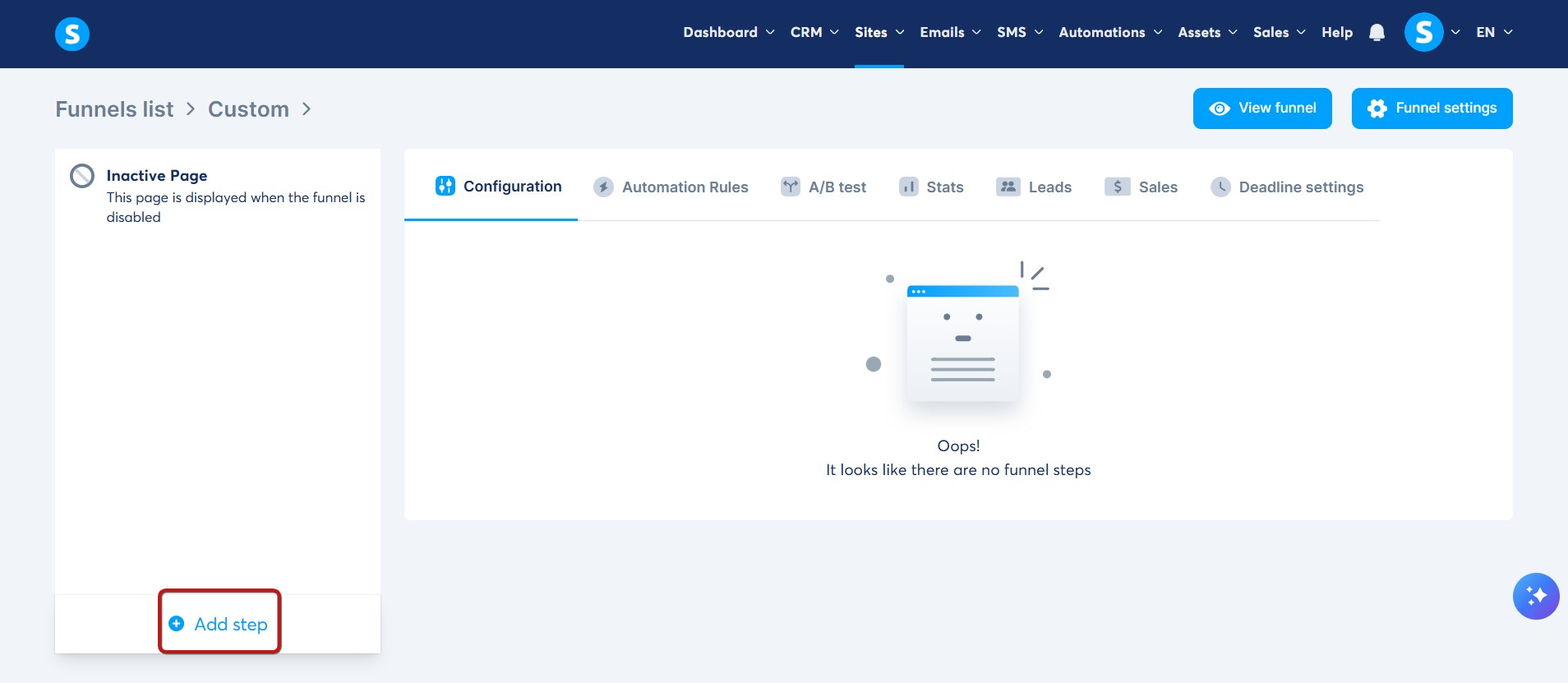Click the View funnel button
This screenshot has width=1568, height=683.
click(x=1262, y=108)
